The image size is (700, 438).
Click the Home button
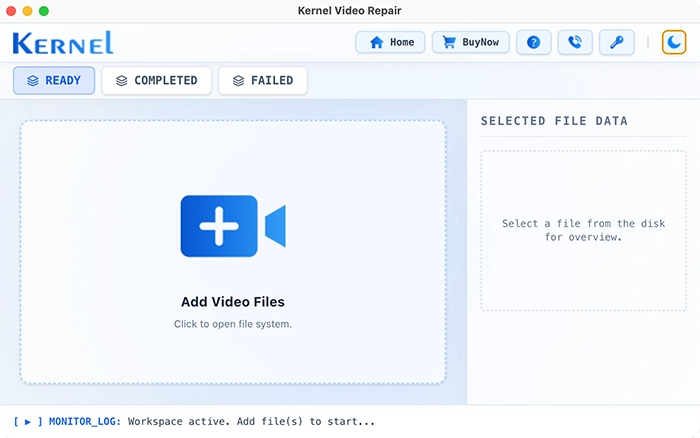(x=390, y=42)
